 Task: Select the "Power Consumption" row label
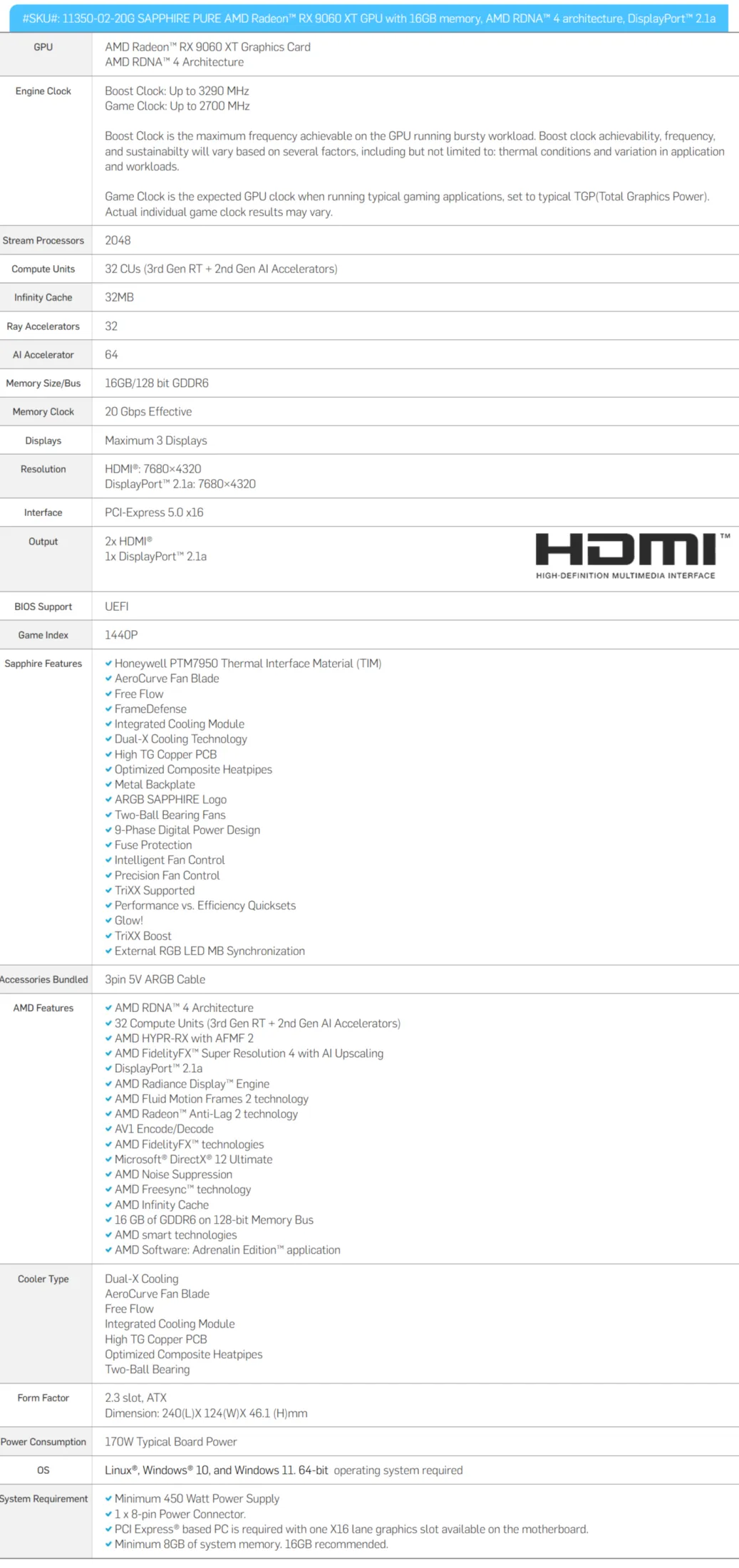tap(43, 1442)
